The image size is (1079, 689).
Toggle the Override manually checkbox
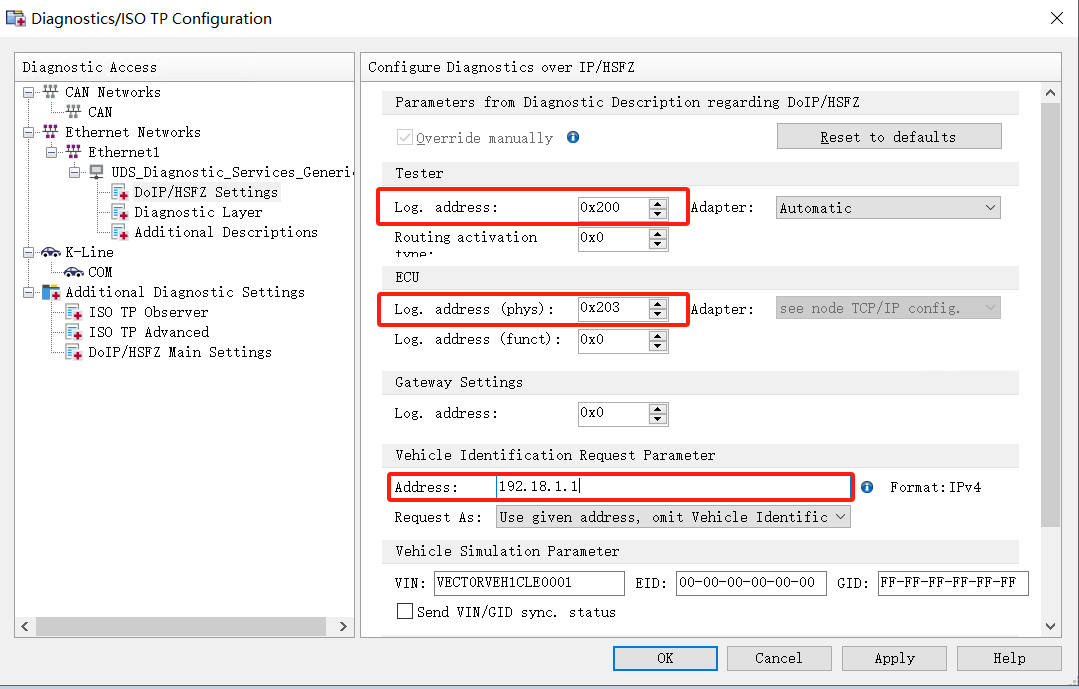pos(405,138)
